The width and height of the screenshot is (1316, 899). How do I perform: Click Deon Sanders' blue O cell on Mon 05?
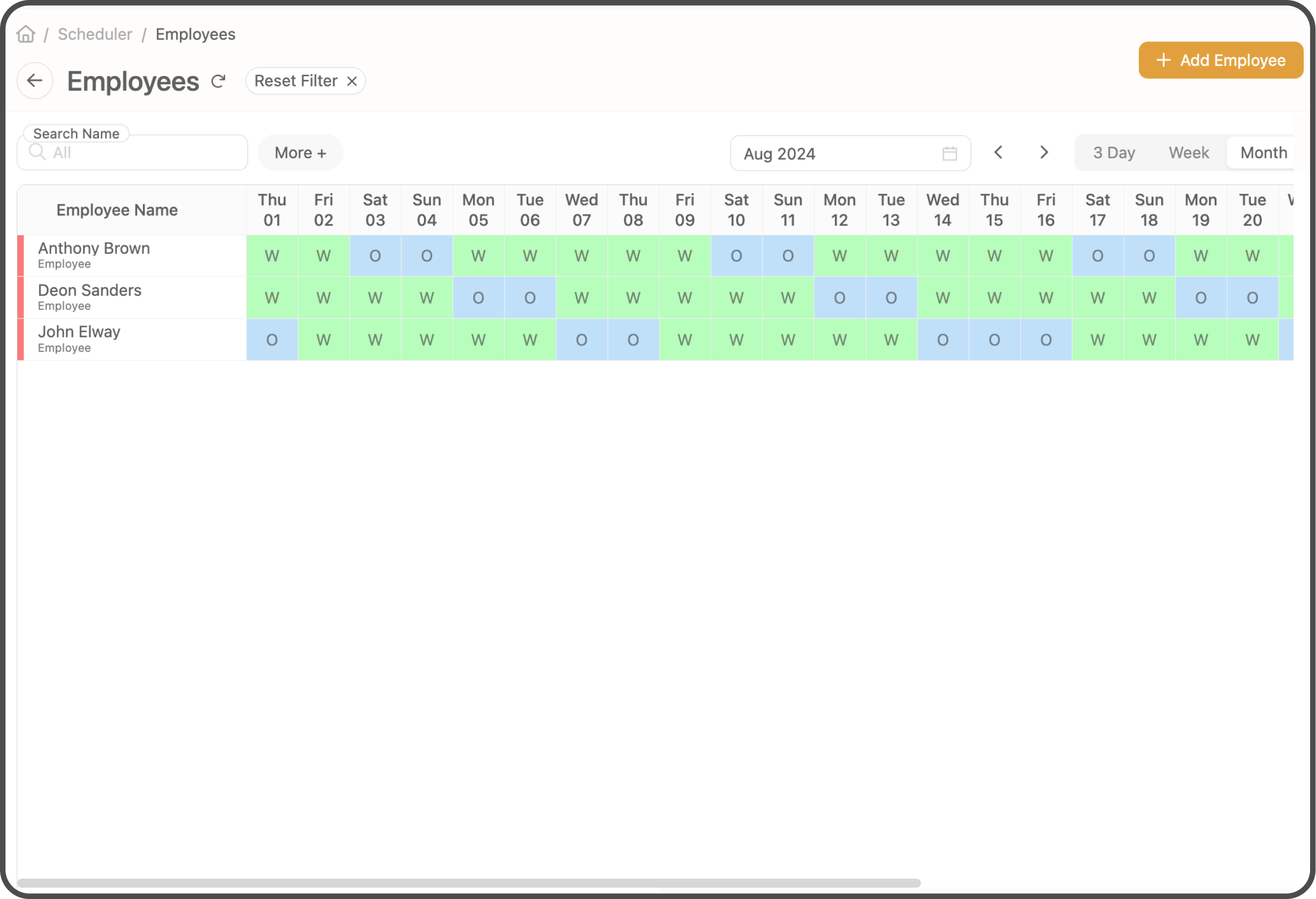[478, 297]
